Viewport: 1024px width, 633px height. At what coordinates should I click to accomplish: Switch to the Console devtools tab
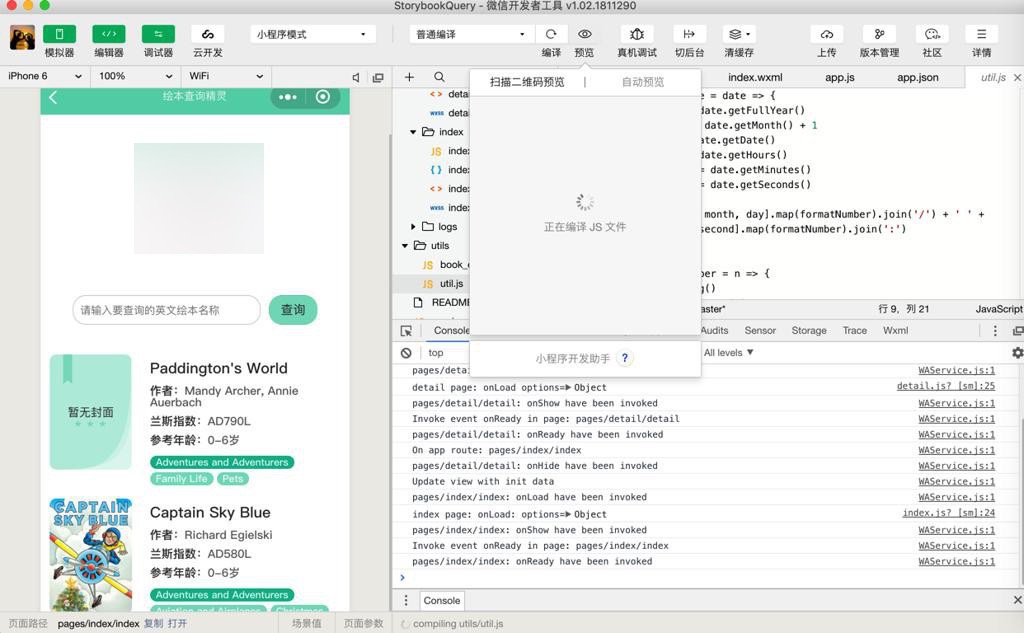(451, 331)
